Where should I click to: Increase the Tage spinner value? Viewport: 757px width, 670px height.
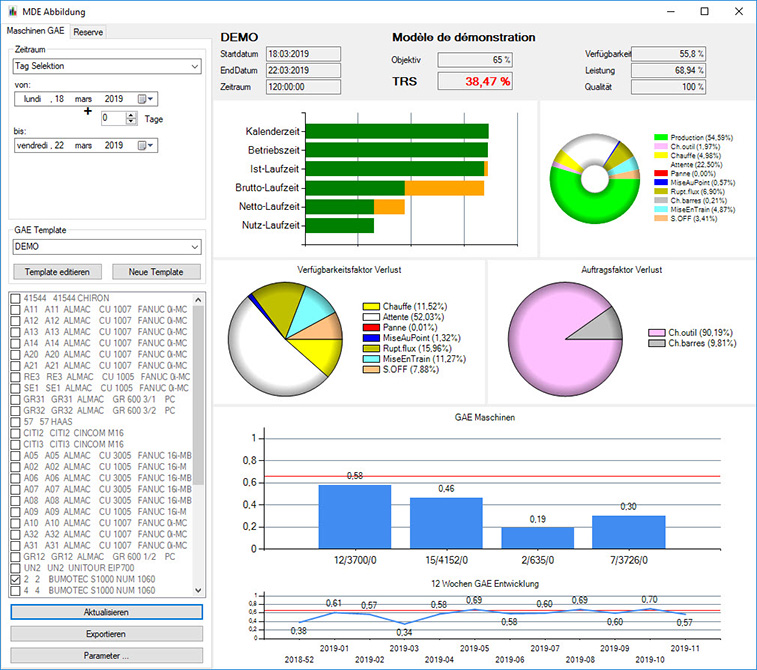(x=133, y=114)
